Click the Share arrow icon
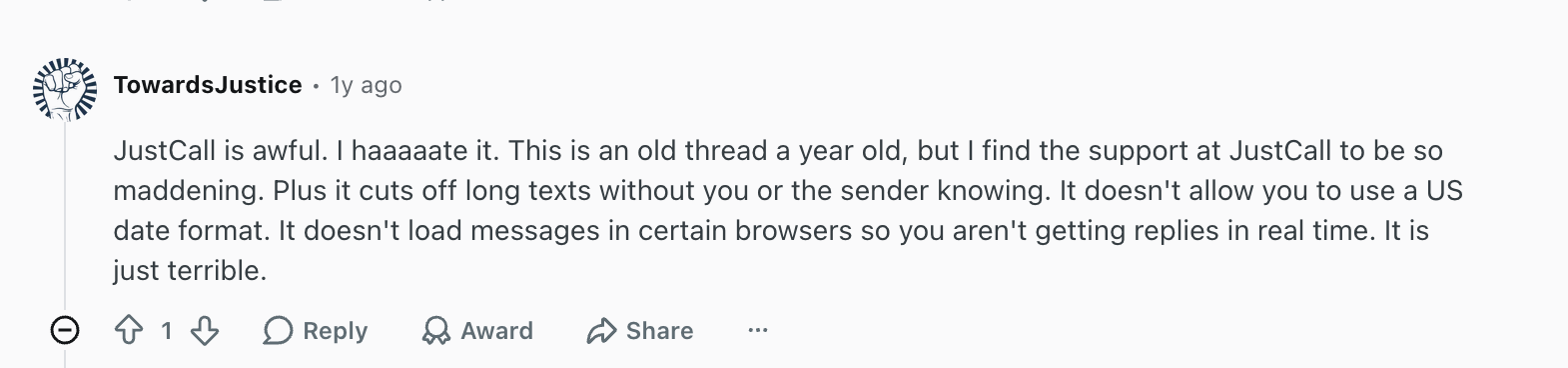 click(601, 331)
